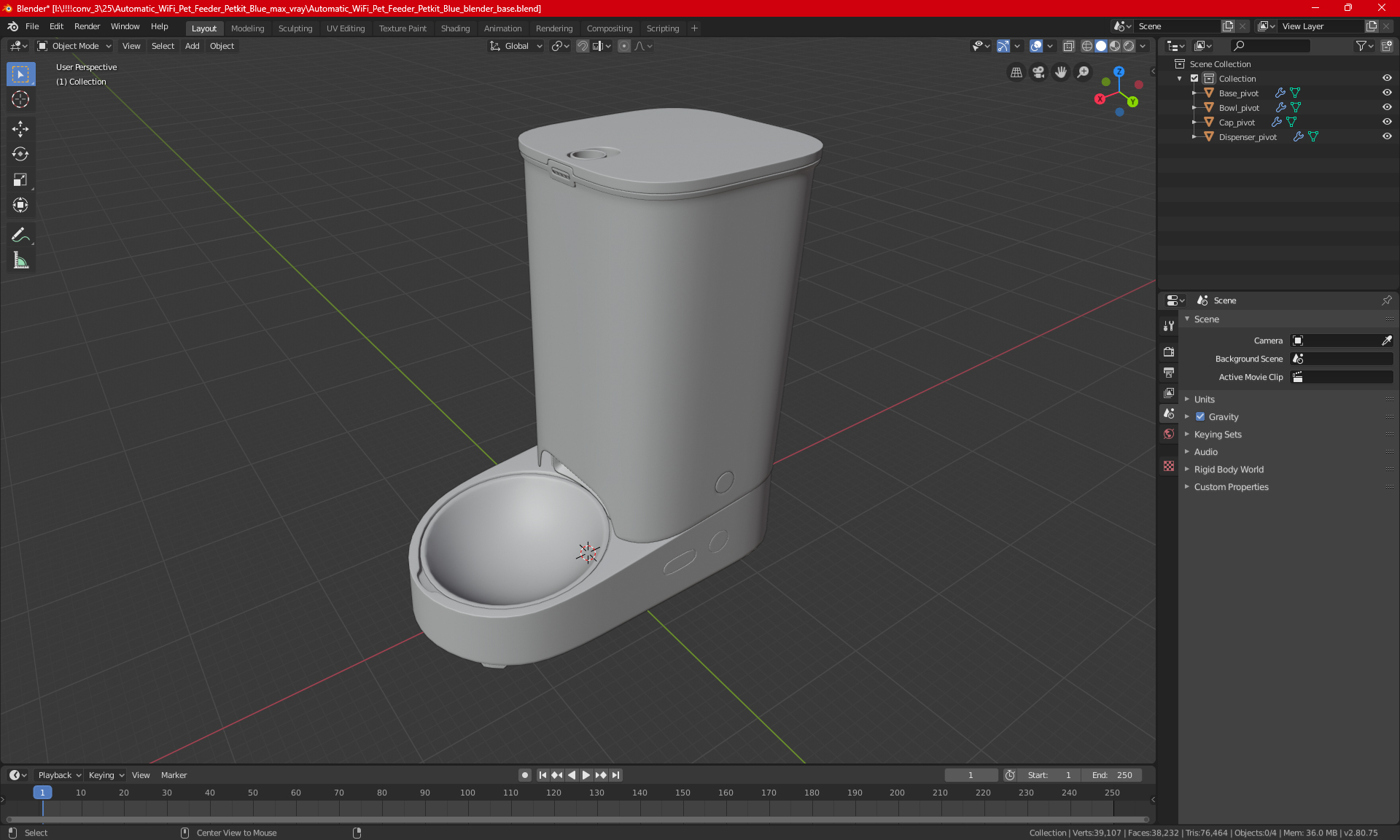This screenshot has height=840, width=1400.
Task: Toggle auto keying record button
Action: 524,775
